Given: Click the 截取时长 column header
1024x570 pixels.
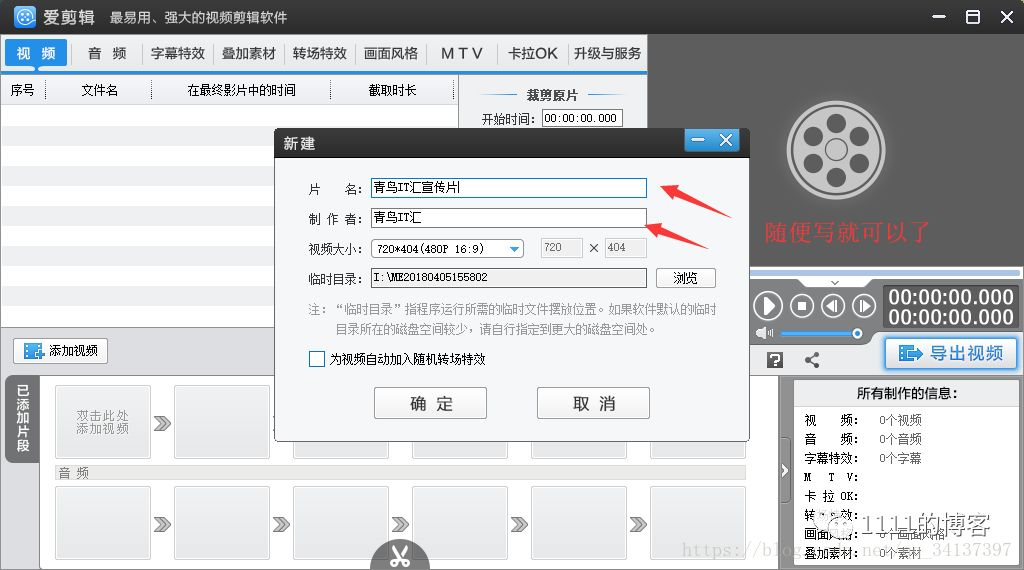Looking at the screenshot, I should [392, 90].
